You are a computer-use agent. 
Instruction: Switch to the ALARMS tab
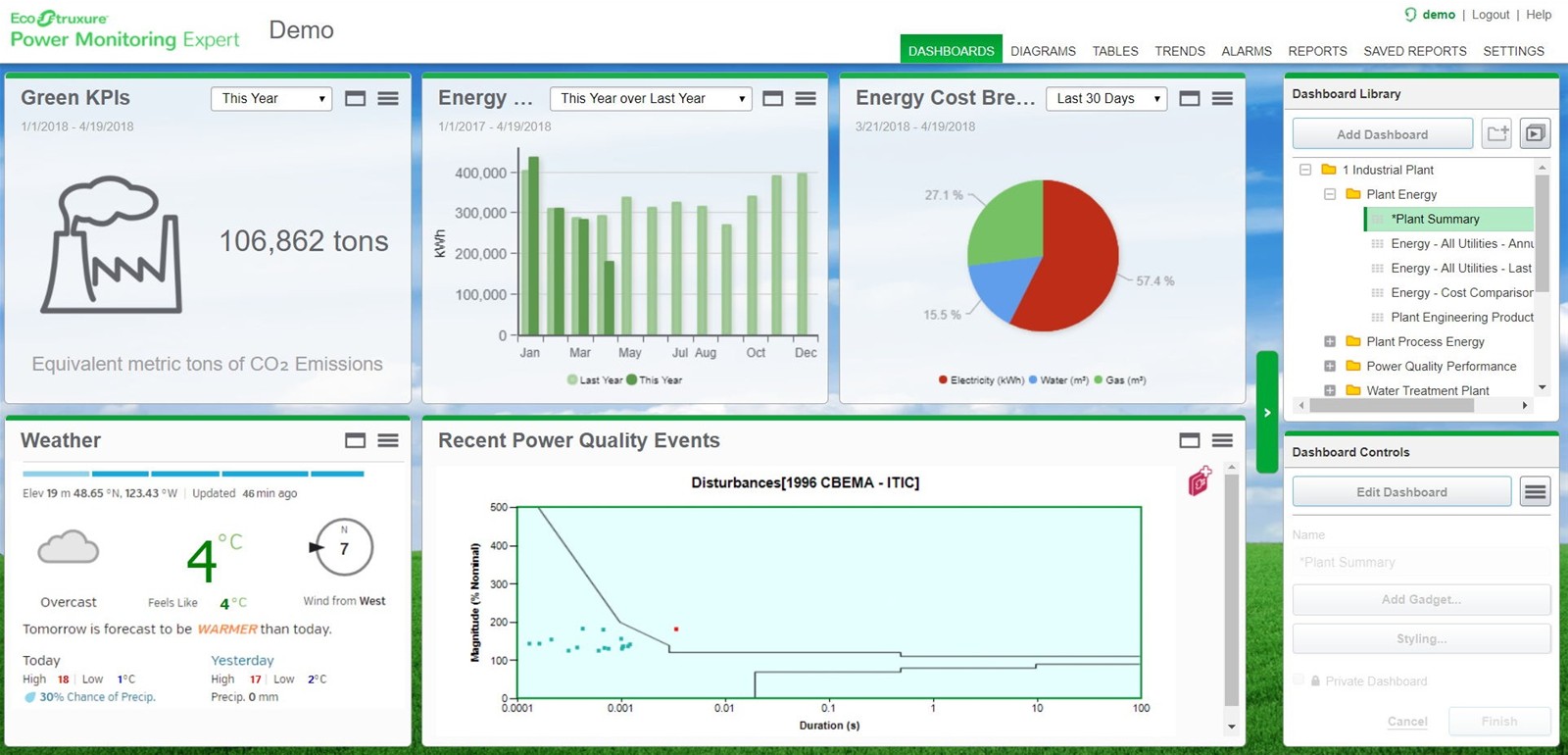coord(1246,51)
